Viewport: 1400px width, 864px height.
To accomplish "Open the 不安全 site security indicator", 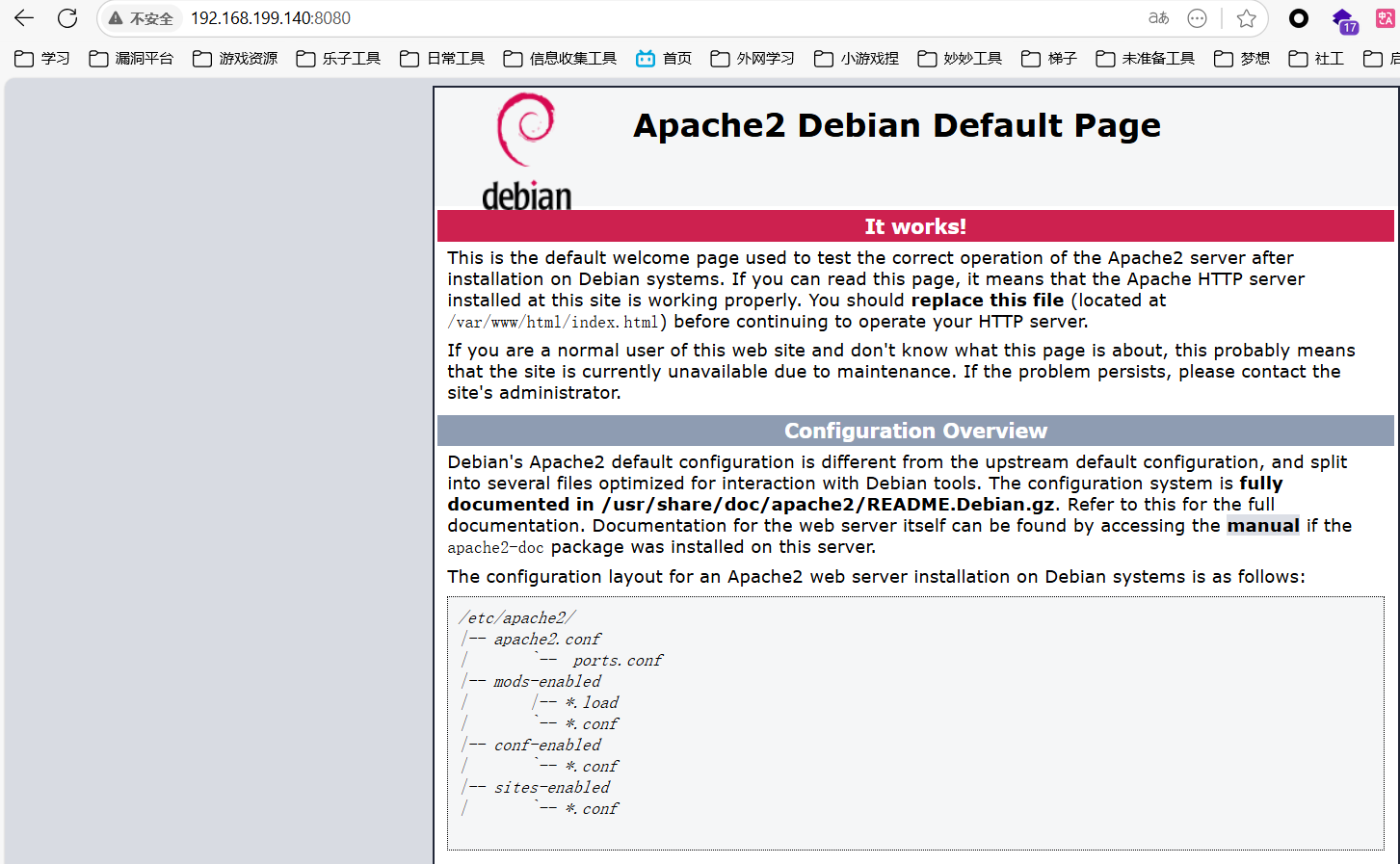I will (x=141, y=18).
